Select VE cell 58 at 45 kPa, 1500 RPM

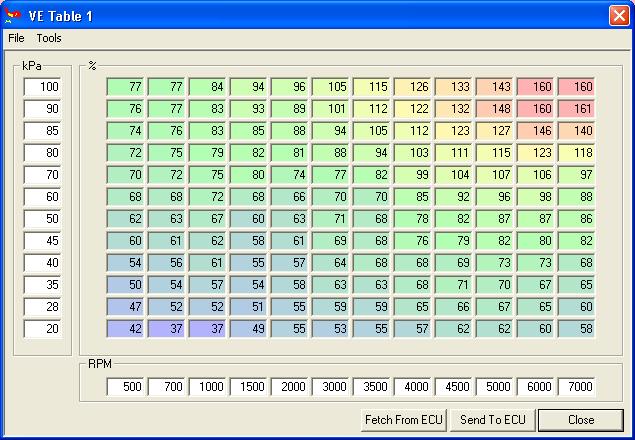pyautogui.click(x=248, y=241)
